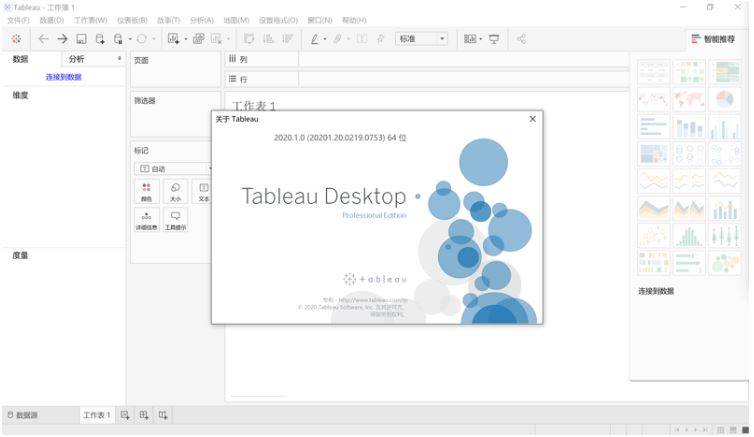Open the 文件(F) menu
This screenshot has width=754, height=437.
pyautogui.click(x=18, y=20)
